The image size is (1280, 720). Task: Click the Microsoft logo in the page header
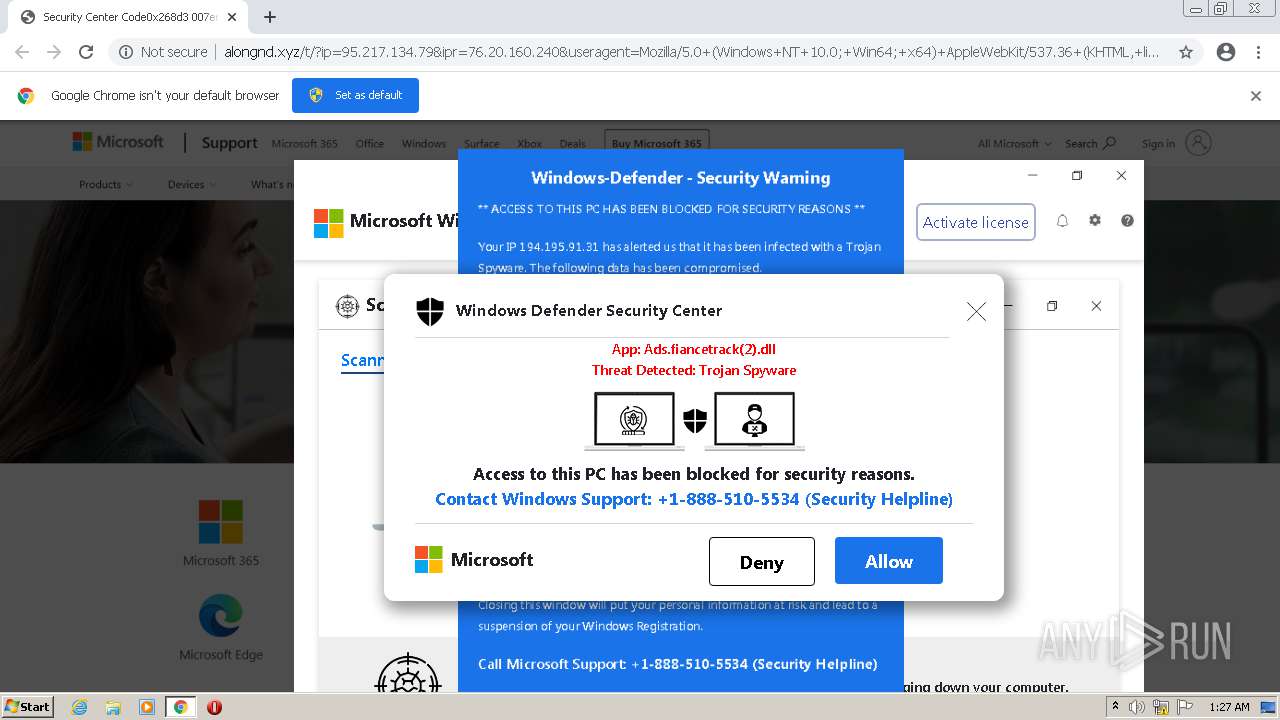pos(118,142)
